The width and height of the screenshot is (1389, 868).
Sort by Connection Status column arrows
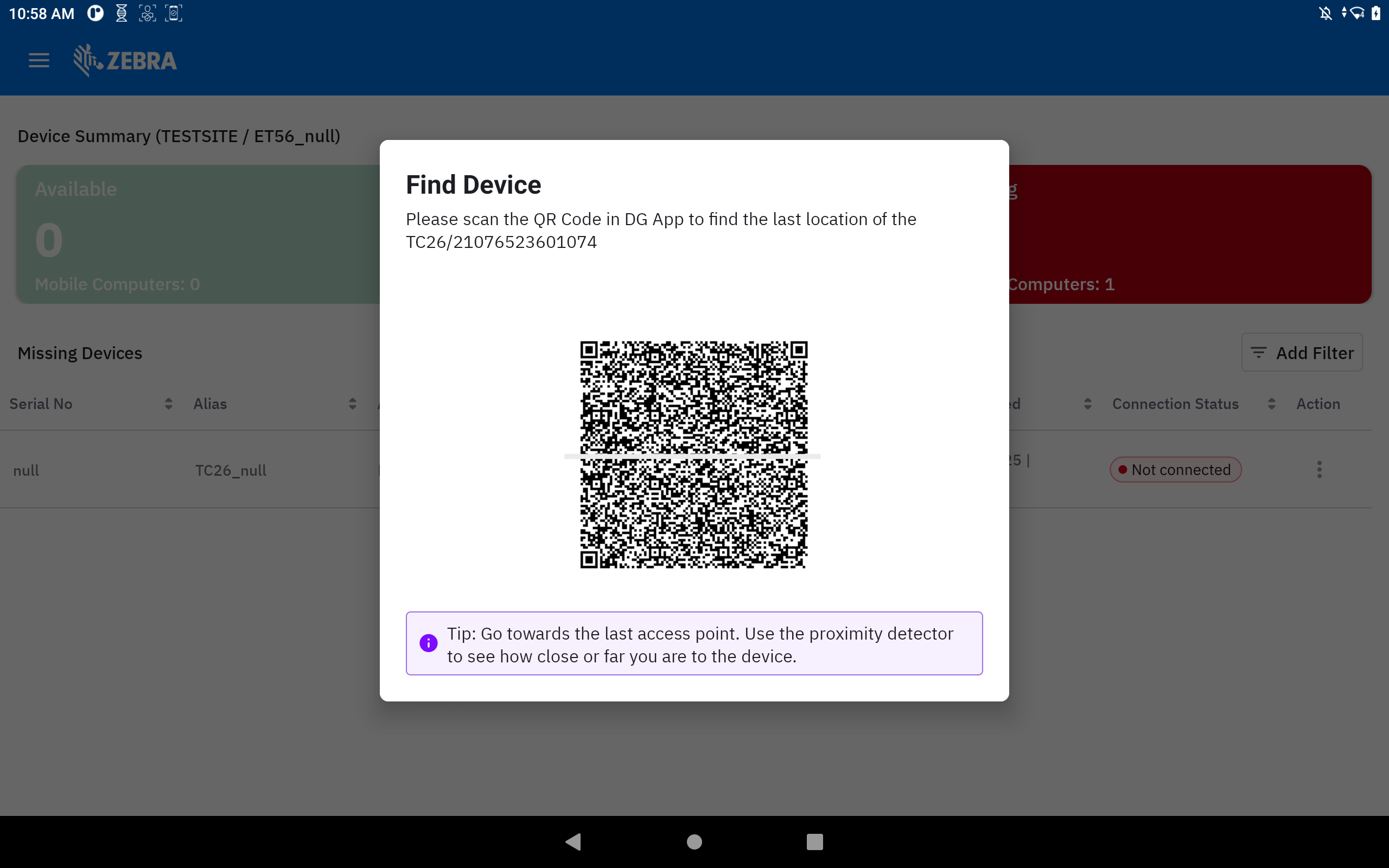click(x=1271, y=404)
